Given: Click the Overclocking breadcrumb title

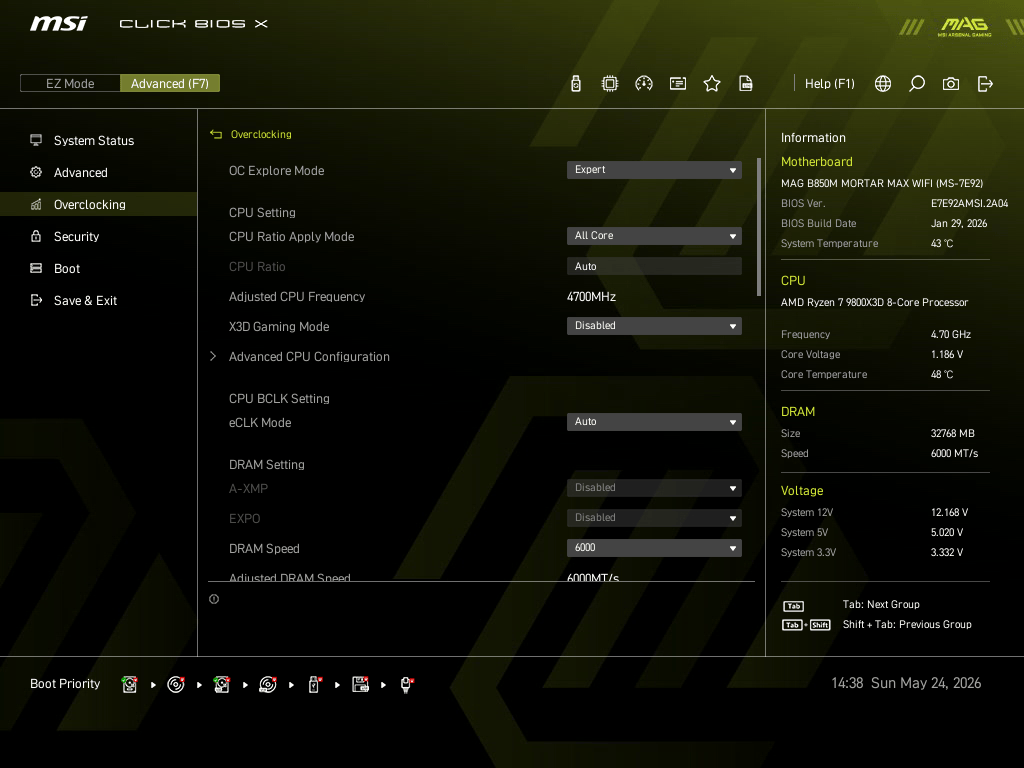Looking at the screenshot, I should coord(261,135).
